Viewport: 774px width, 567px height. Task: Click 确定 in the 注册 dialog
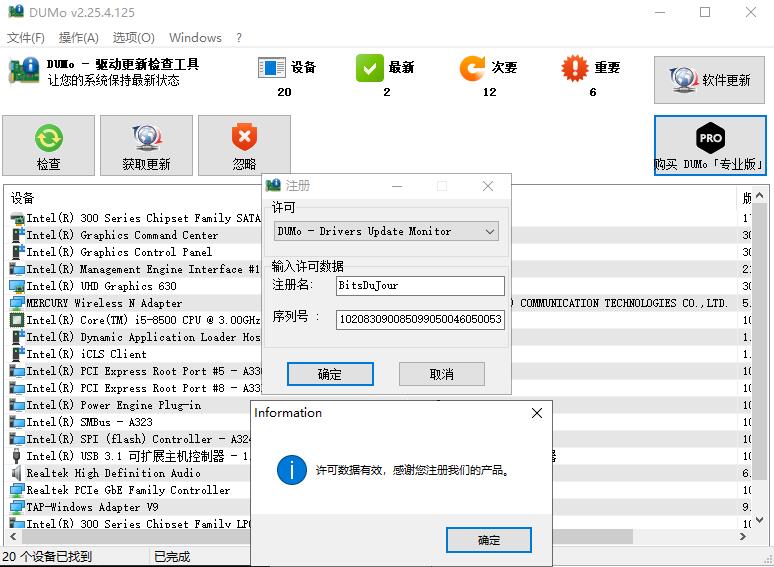[x=330, y=374]
